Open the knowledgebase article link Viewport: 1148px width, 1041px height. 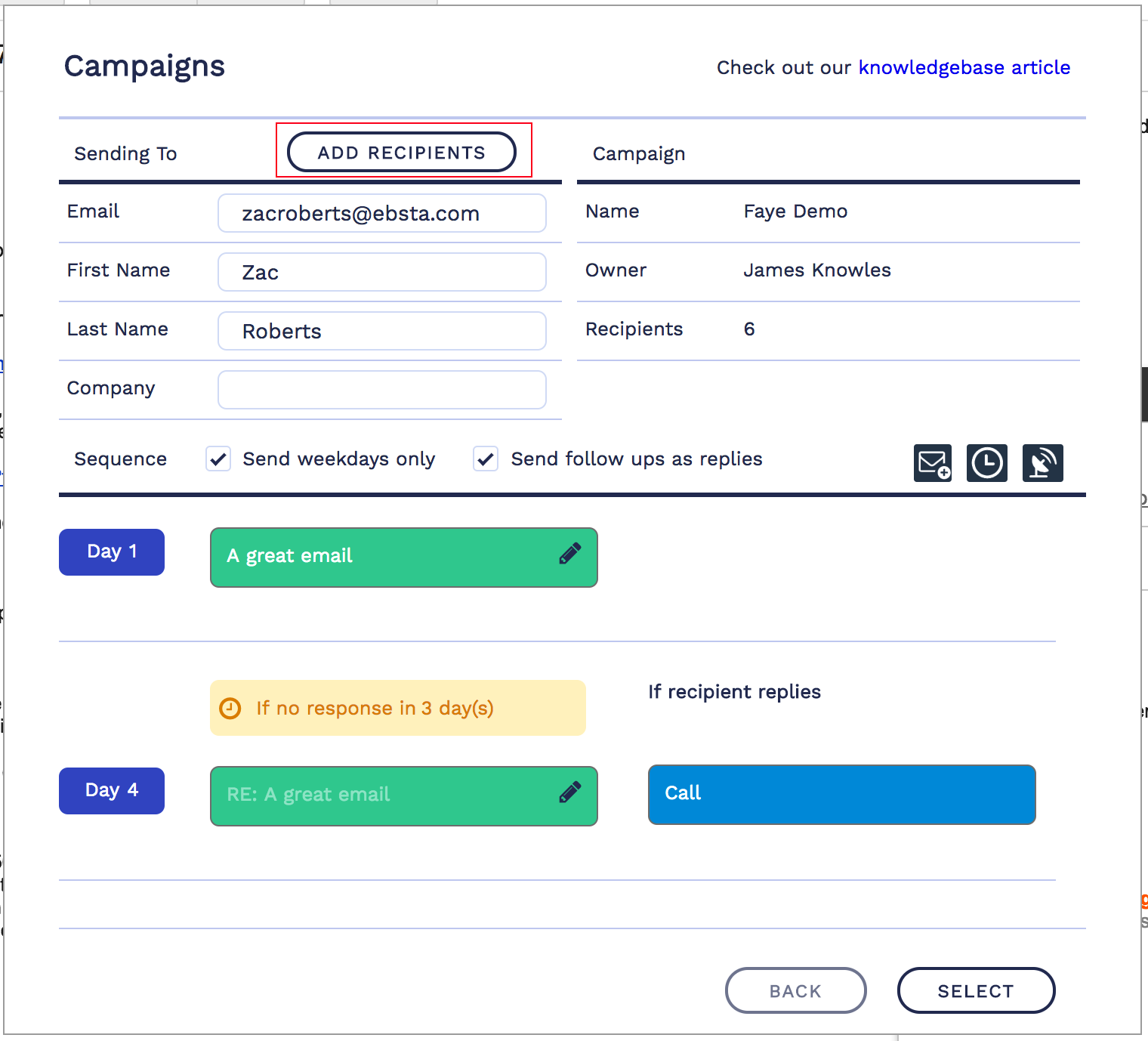click(x=964, y=67)
